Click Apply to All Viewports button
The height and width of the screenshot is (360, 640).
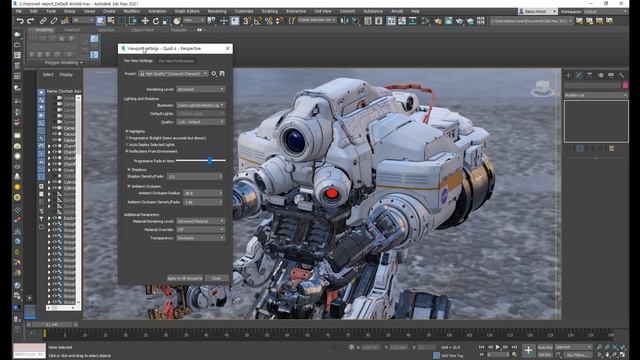pos(184,278)
